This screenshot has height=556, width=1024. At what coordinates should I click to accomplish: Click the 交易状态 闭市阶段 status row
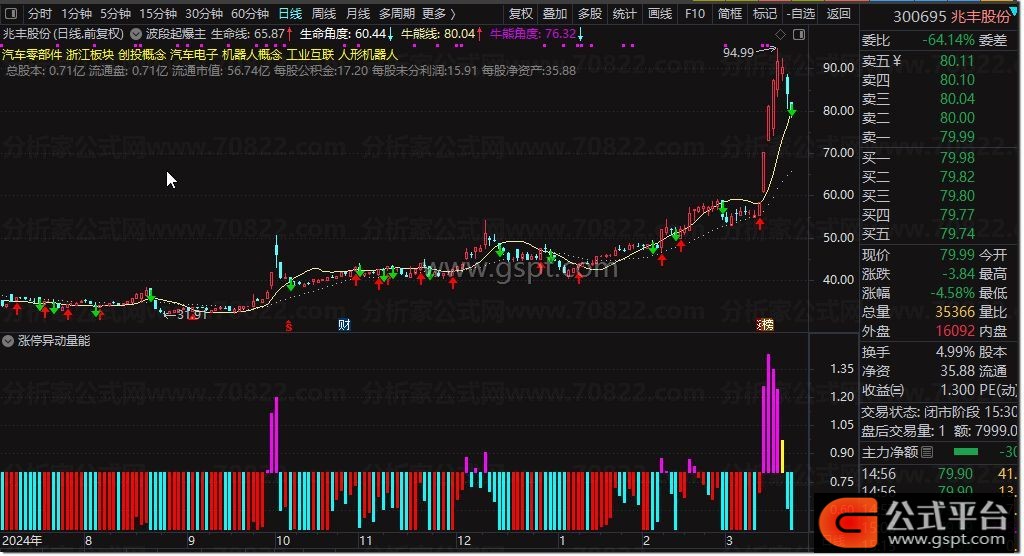pyautogui.click(x=939, y=412)
